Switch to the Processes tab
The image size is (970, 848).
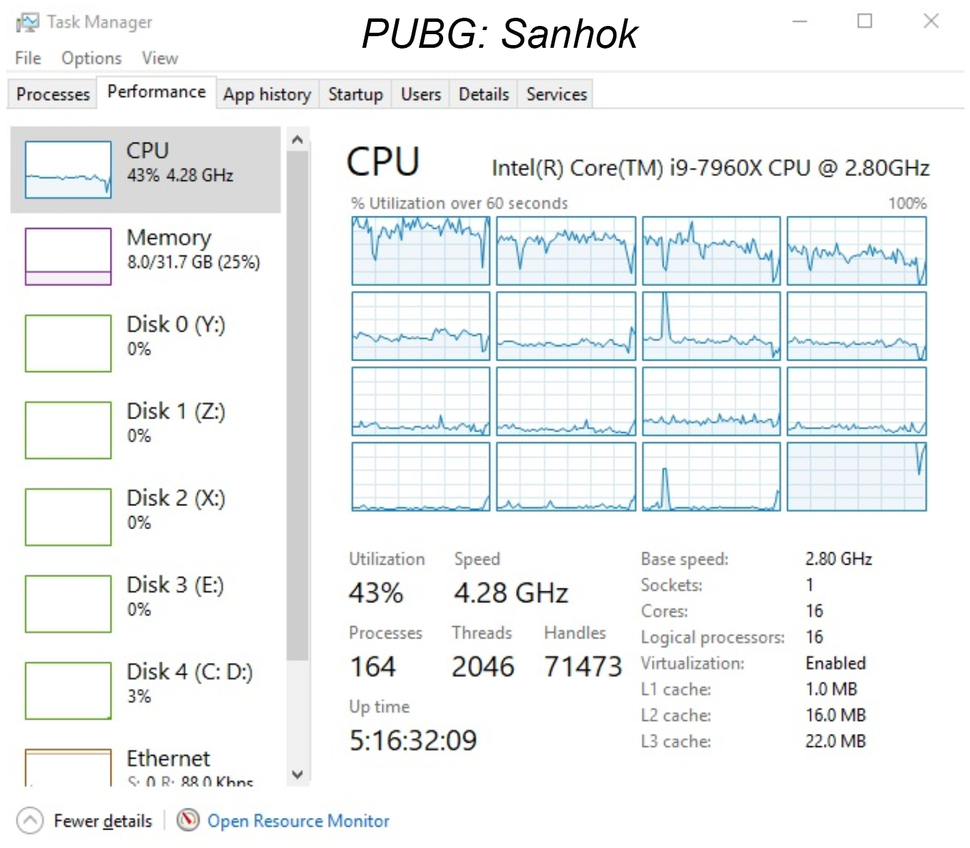tap(51, 94)
